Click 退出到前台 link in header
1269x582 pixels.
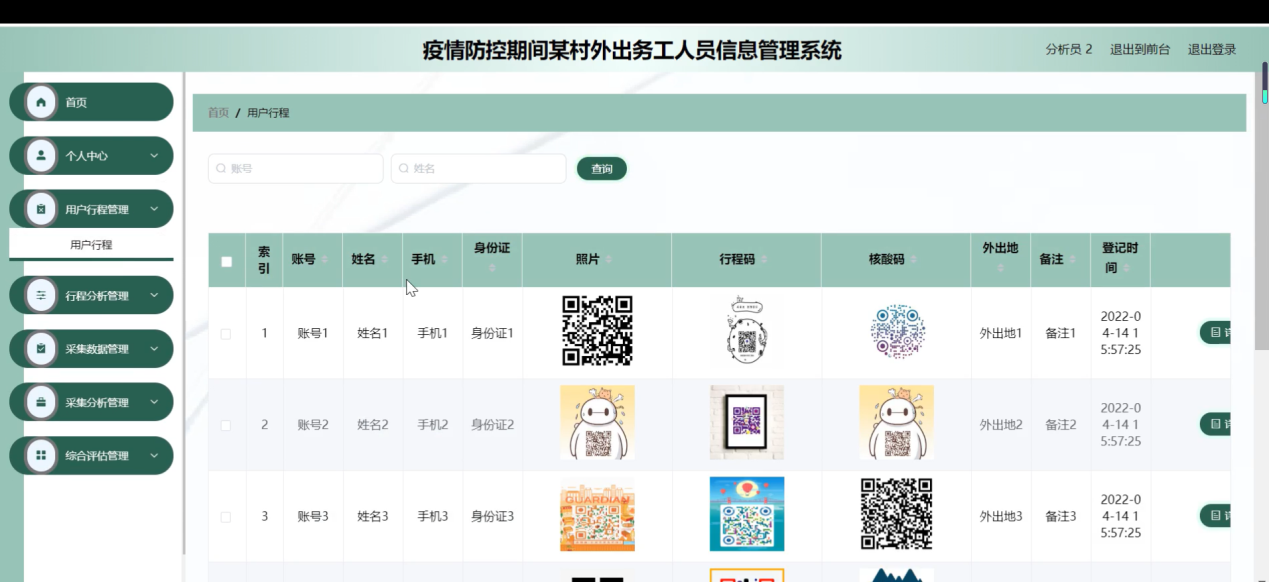pos(1140,49)
